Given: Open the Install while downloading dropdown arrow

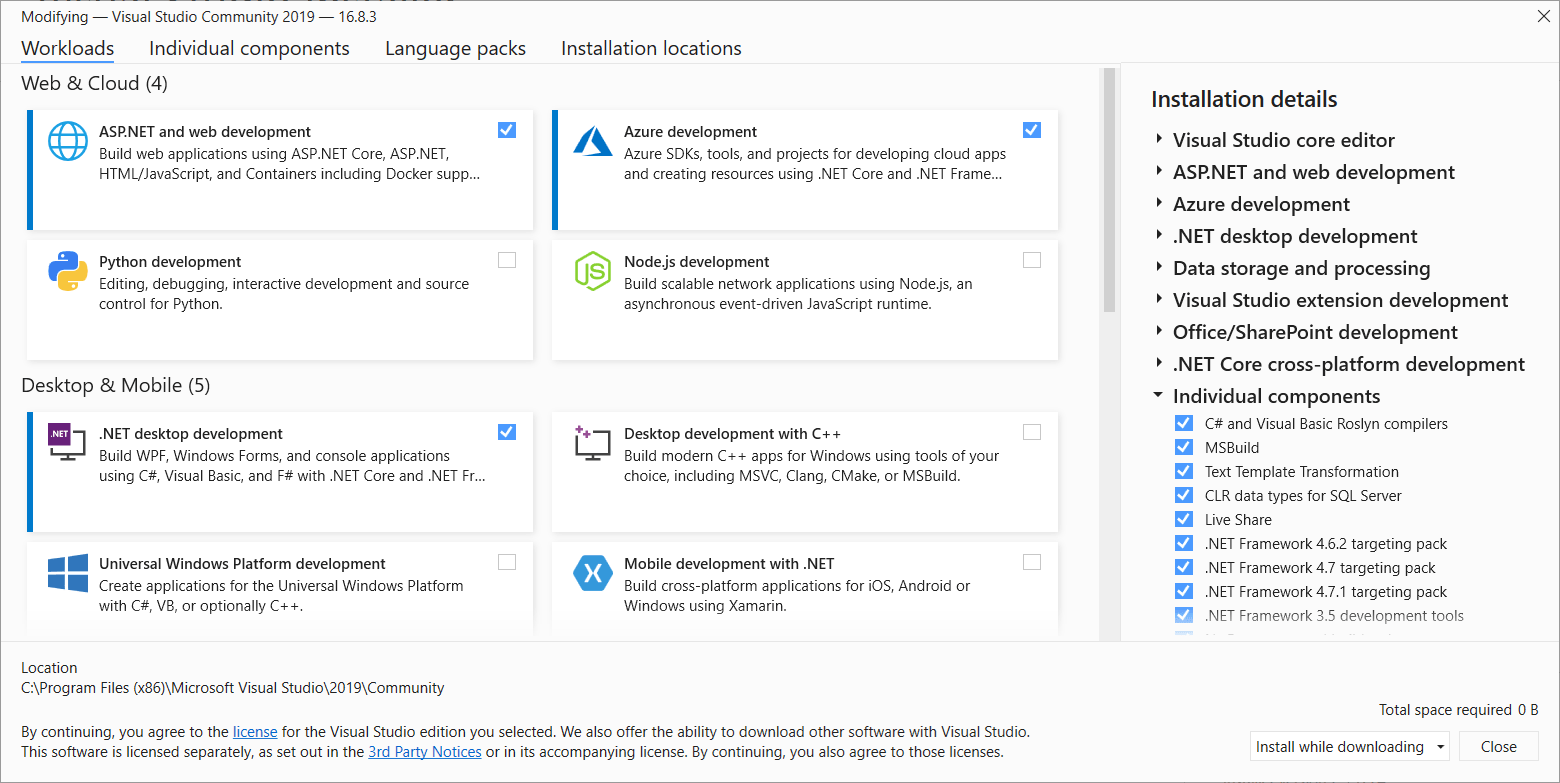Looking at the screenshot, I should (x=1440, y=747).
